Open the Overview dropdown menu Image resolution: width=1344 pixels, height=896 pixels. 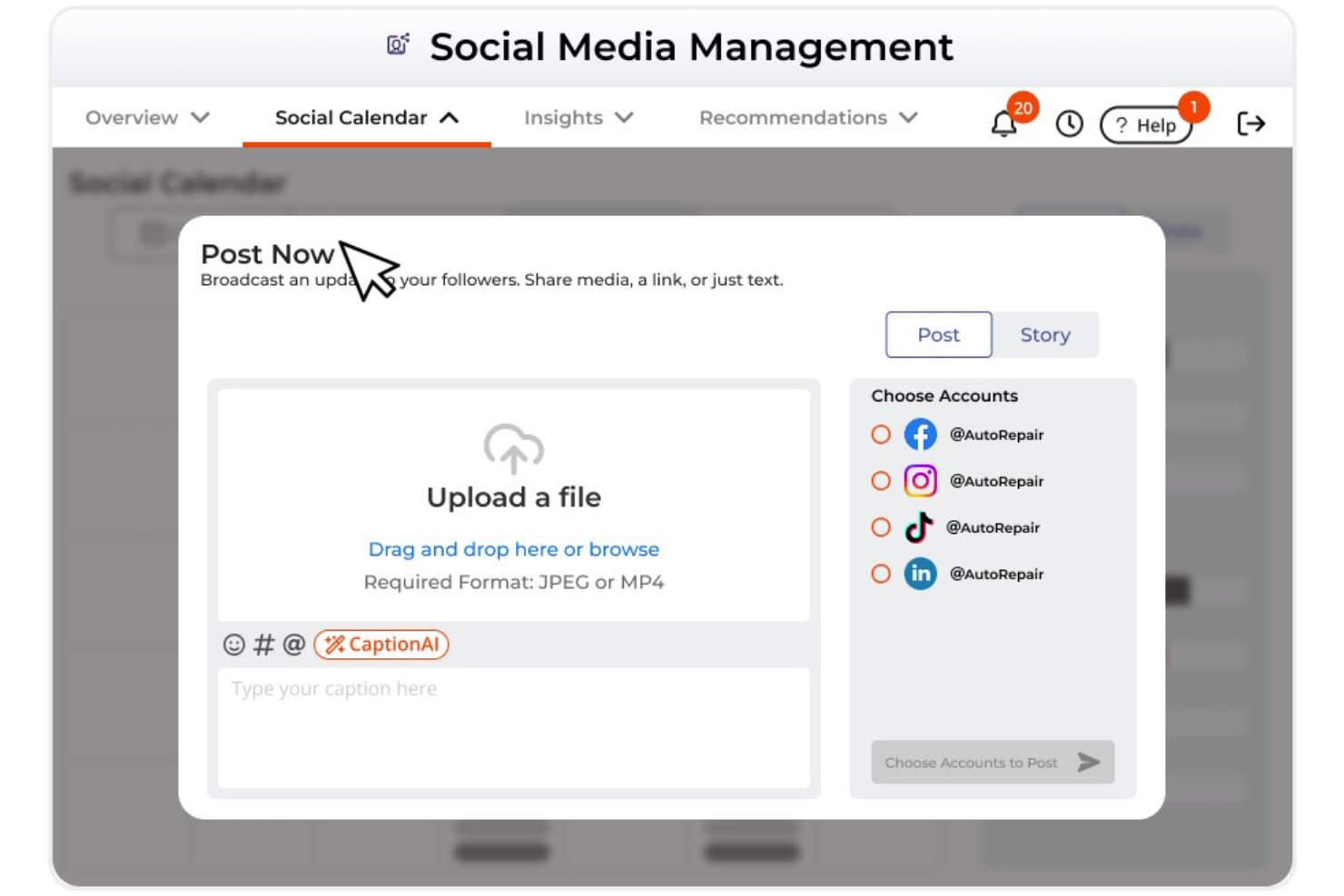coord(145,117)
